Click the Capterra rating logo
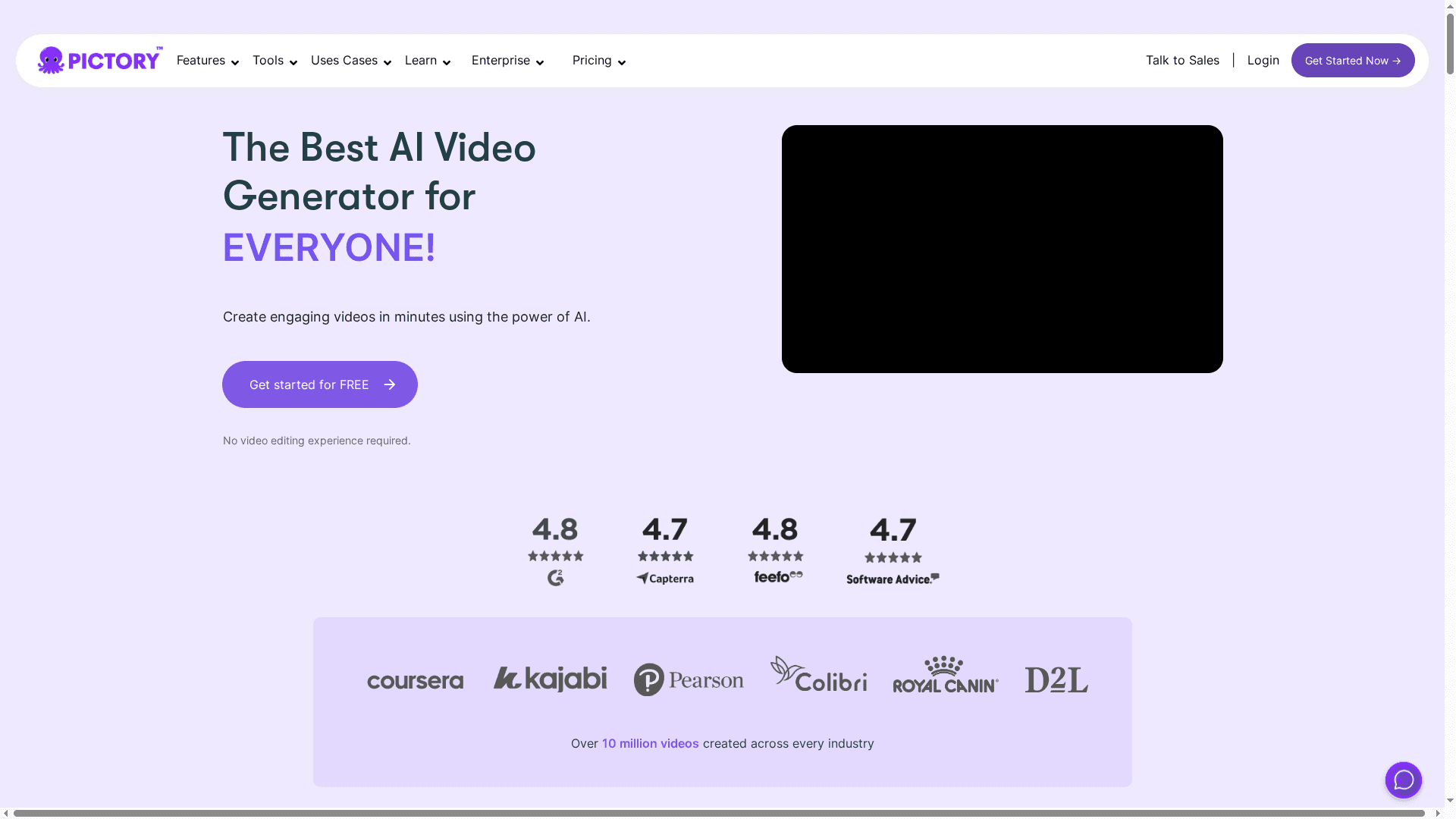This screenshot has width=1456, height=819. 665,578
